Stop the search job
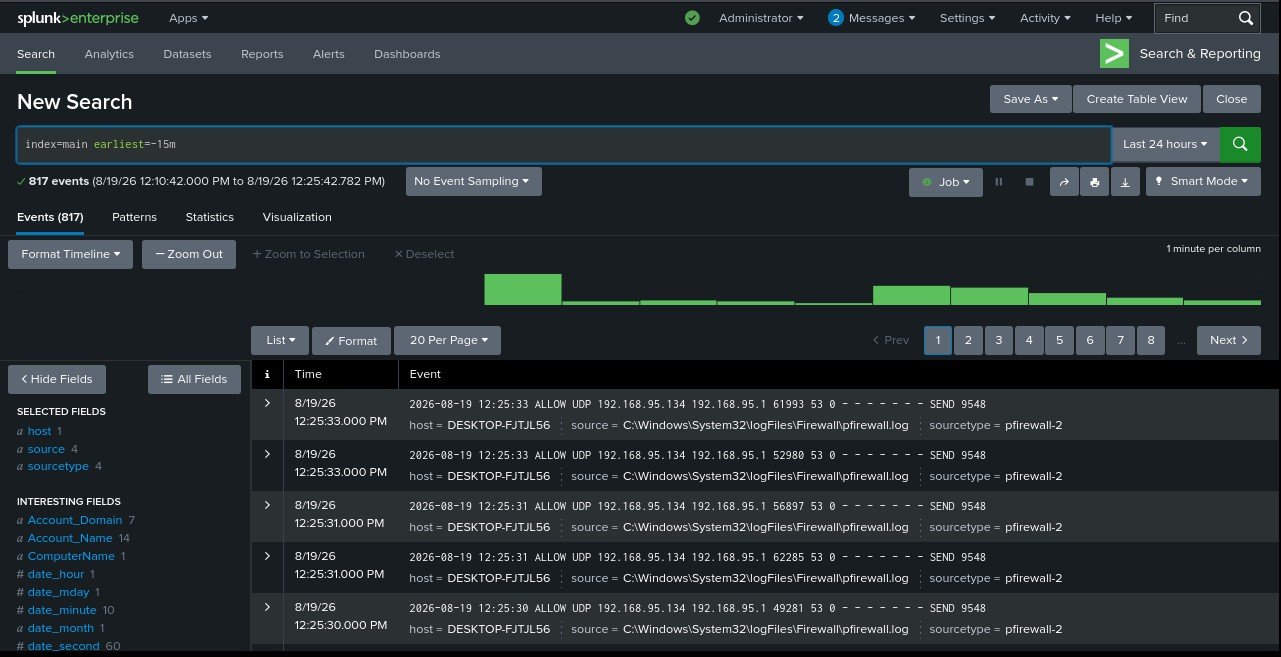This screenshot has width=1281, height=657. click(x=1029, y=182)
